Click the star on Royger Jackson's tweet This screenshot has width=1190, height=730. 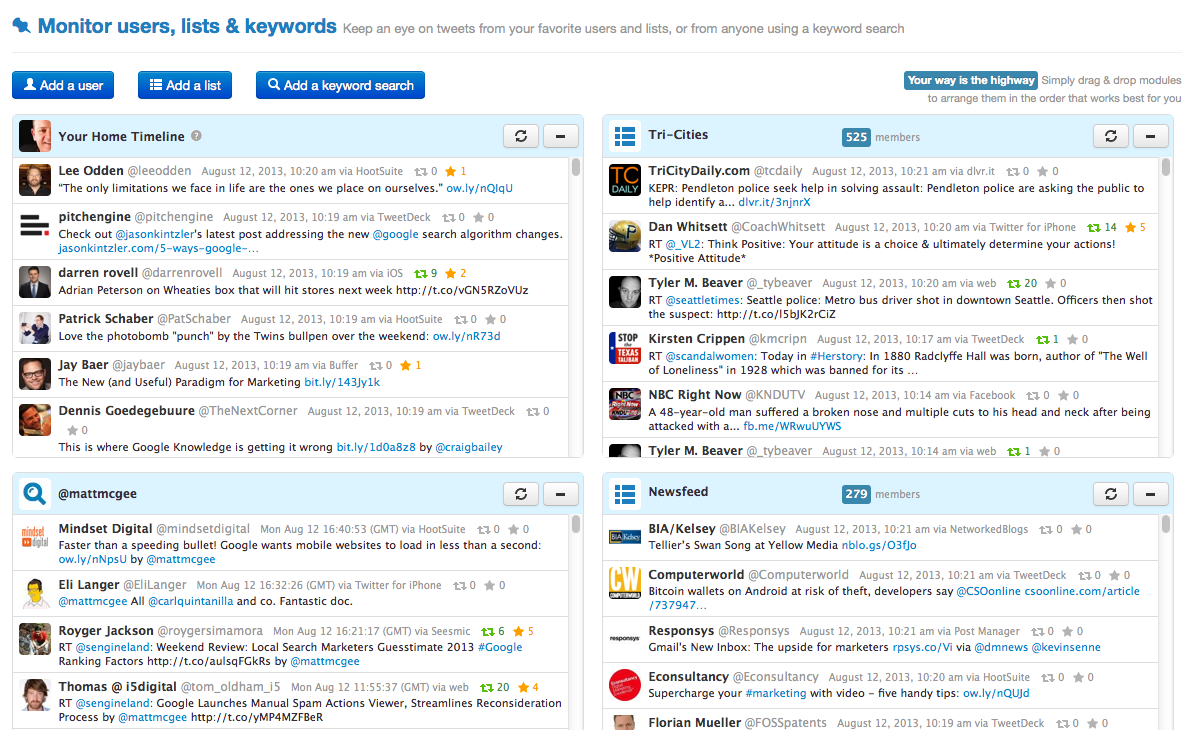point(519,631)
